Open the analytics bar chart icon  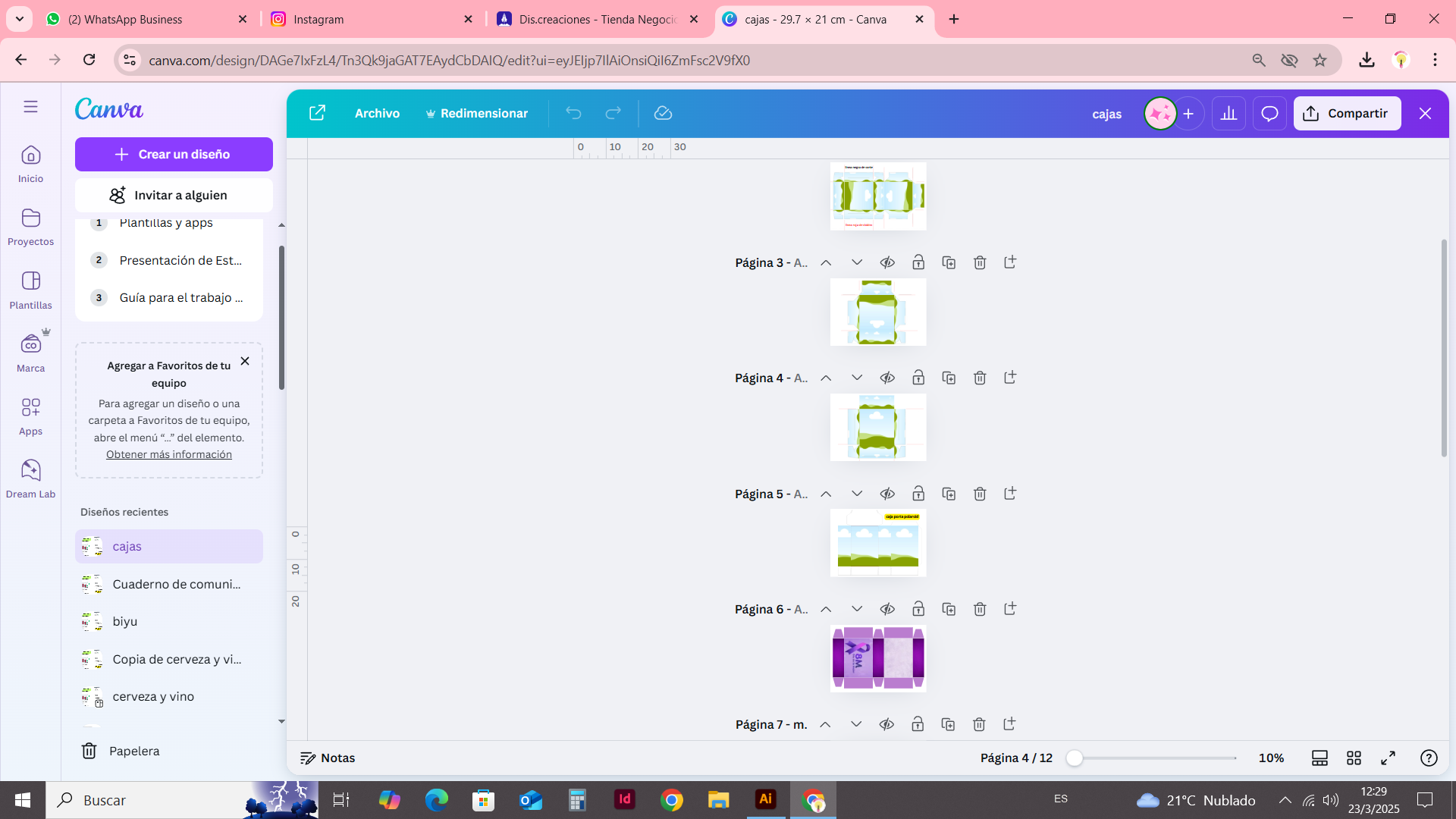point(1228,114)
